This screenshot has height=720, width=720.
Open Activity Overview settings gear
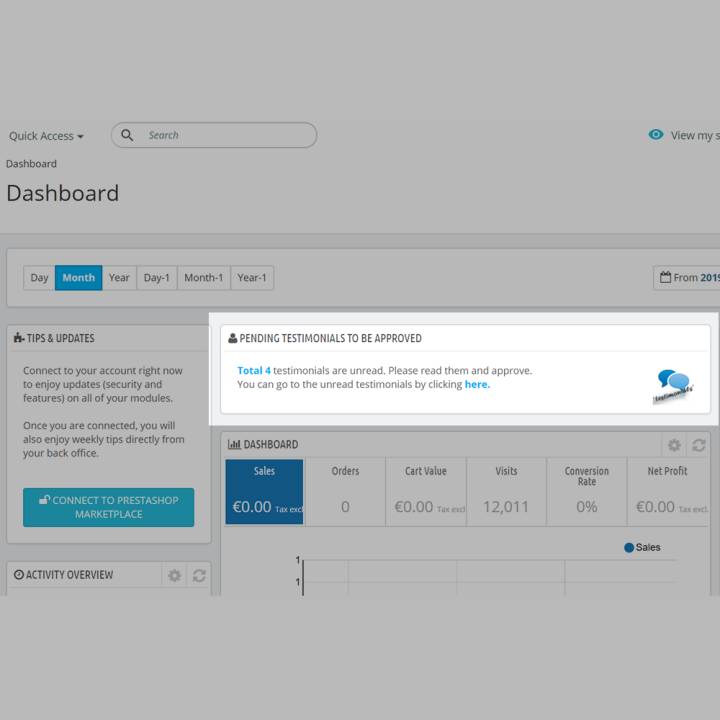click(174, 575)
